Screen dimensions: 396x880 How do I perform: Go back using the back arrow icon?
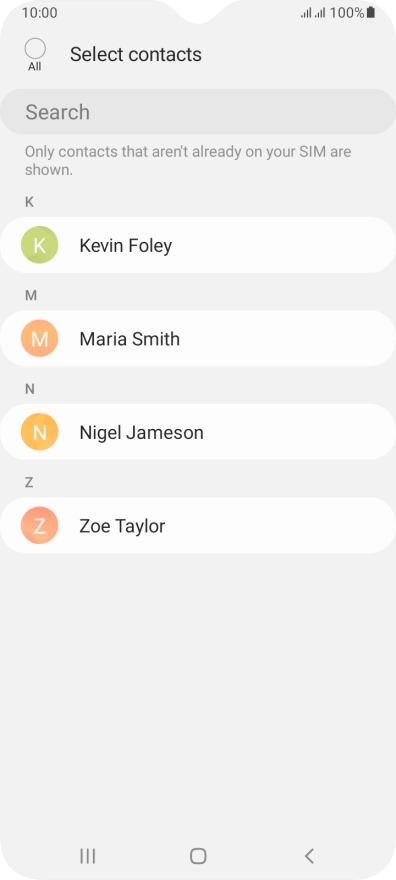309,856
